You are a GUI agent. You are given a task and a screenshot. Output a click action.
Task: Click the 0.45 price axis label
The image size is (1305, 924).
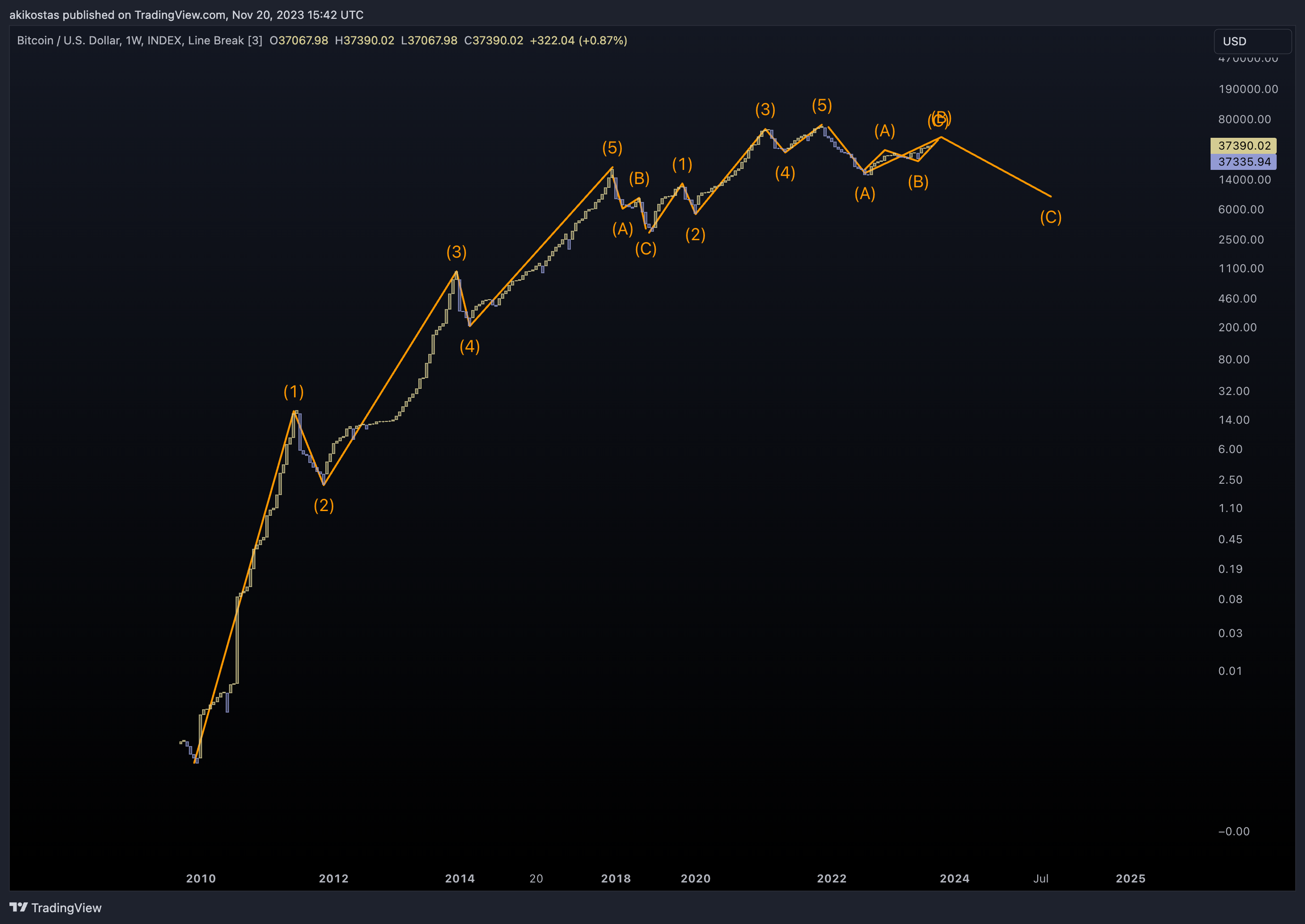point(1230,539)
